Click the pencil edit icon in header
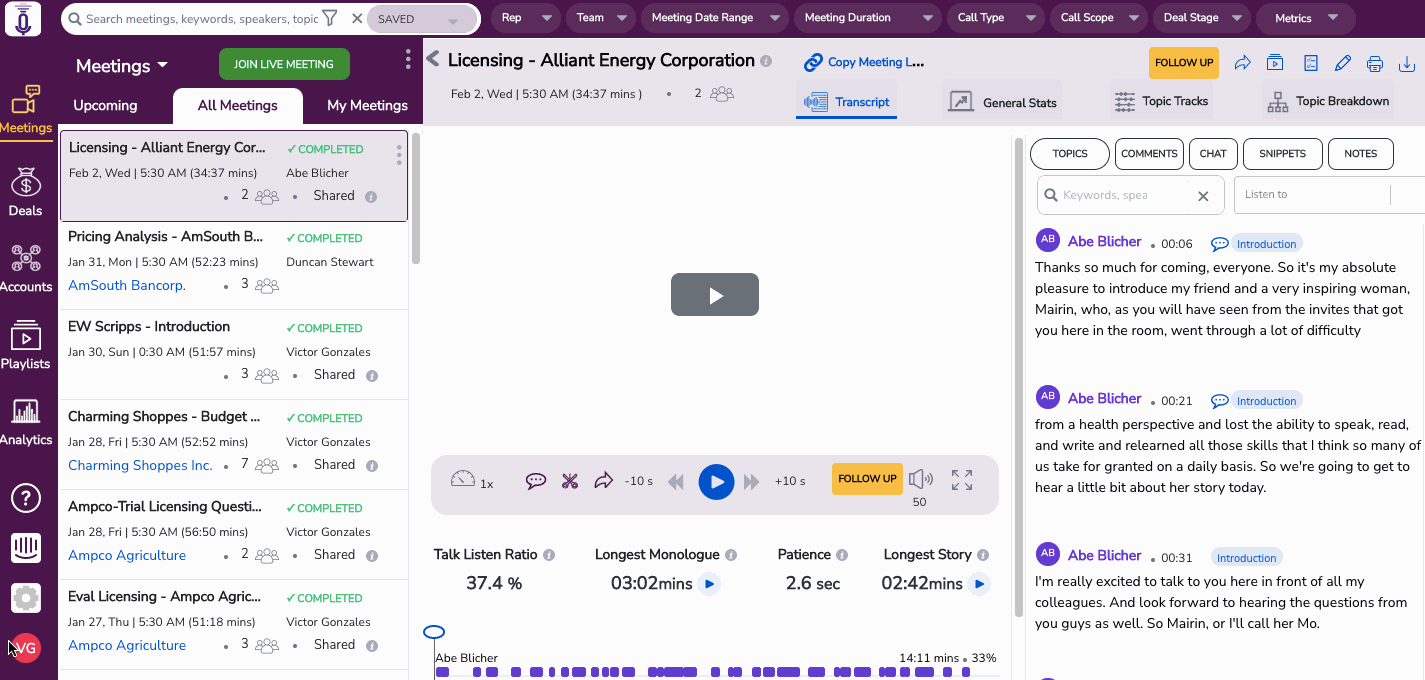Screen dimensions: 1425x680 point(1343,63)
